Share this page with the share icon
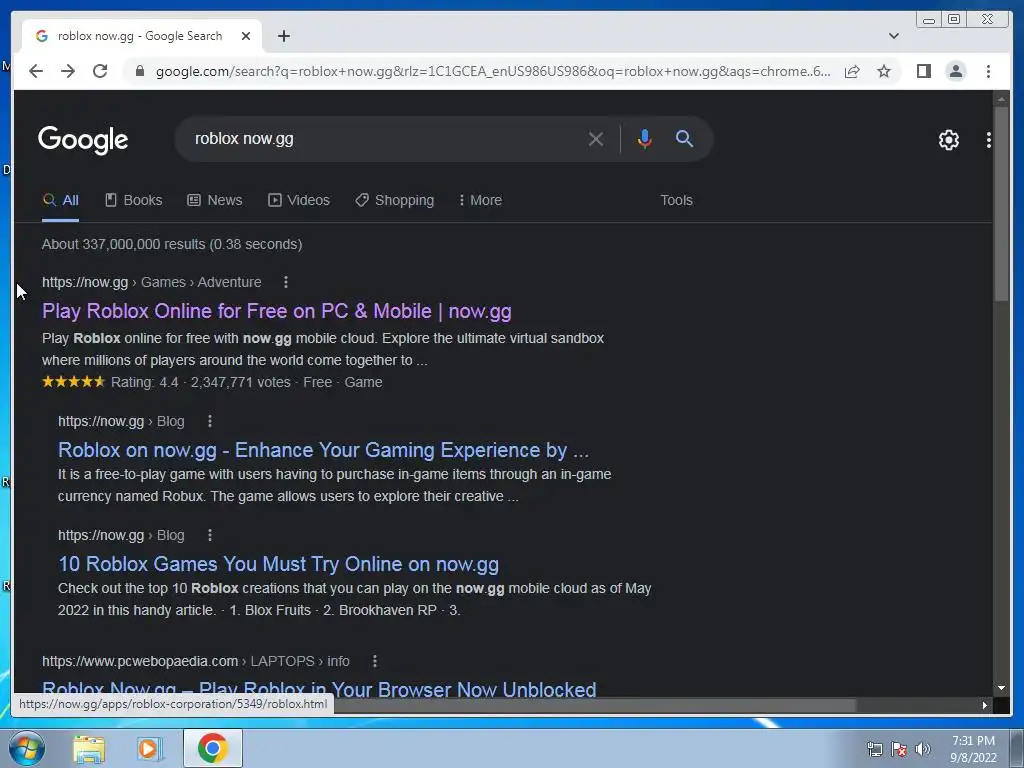This screenshot has height=768, width=1024. pyautogui.click(x=852, y=71)
